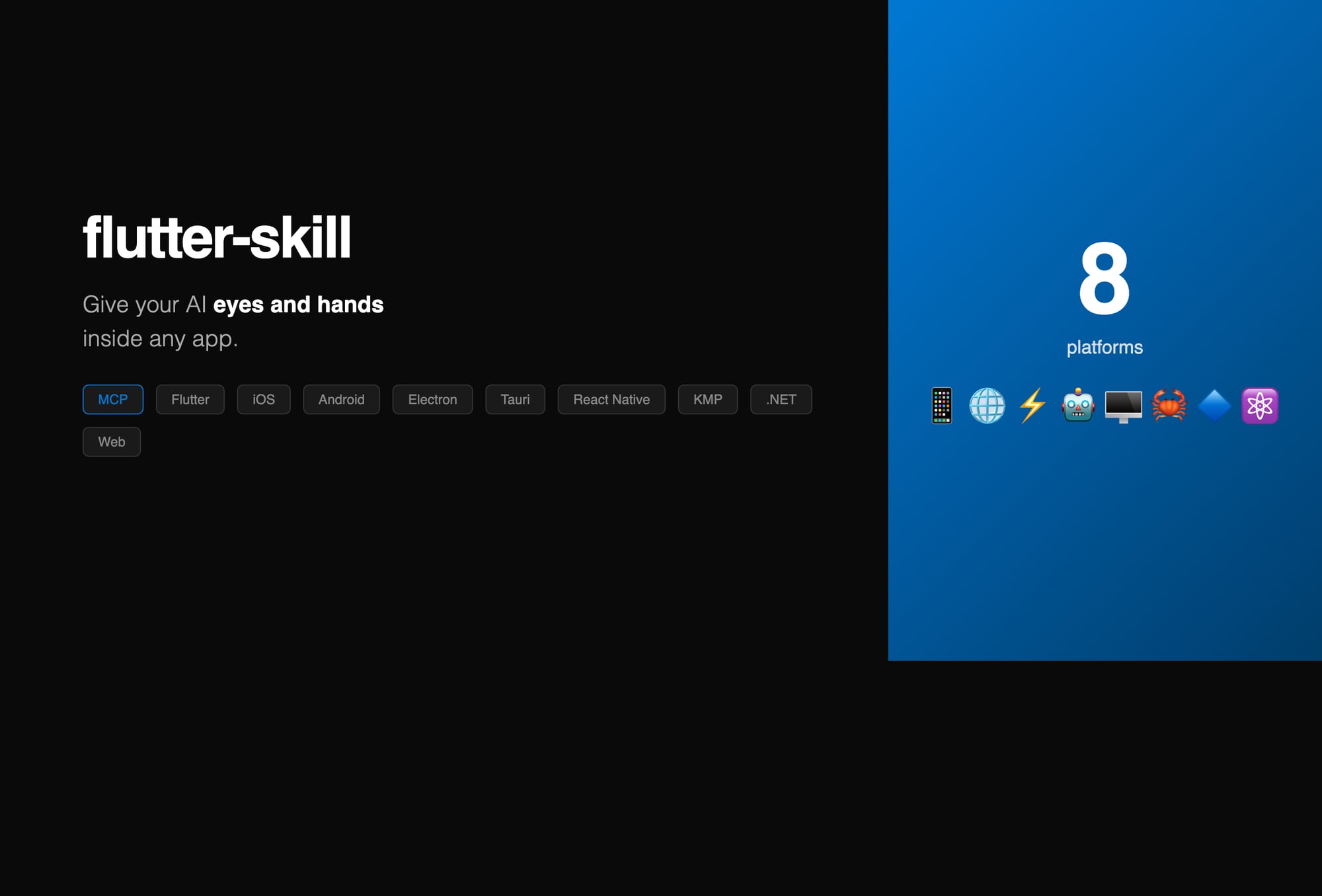Select the React Native chip
This screenshot has height=896, width=1322.
pyautogui.click(x=611, y=399)
